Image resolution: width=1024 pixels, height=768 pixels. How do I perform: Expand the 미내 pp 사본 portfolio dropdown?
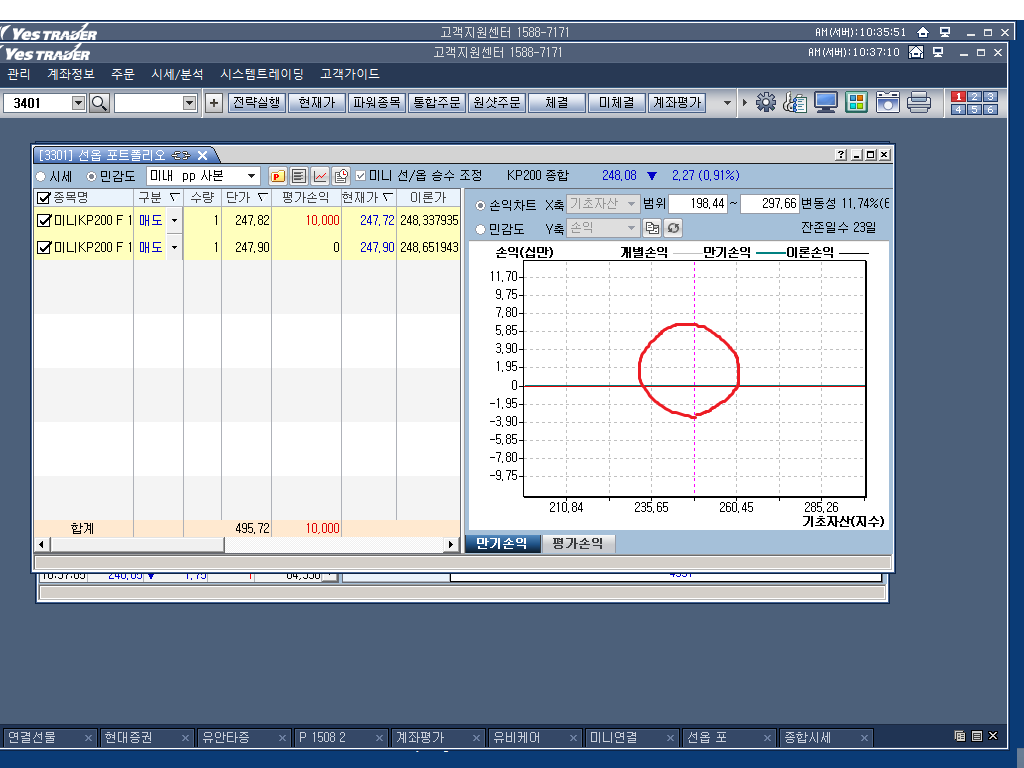pos(251,176)
